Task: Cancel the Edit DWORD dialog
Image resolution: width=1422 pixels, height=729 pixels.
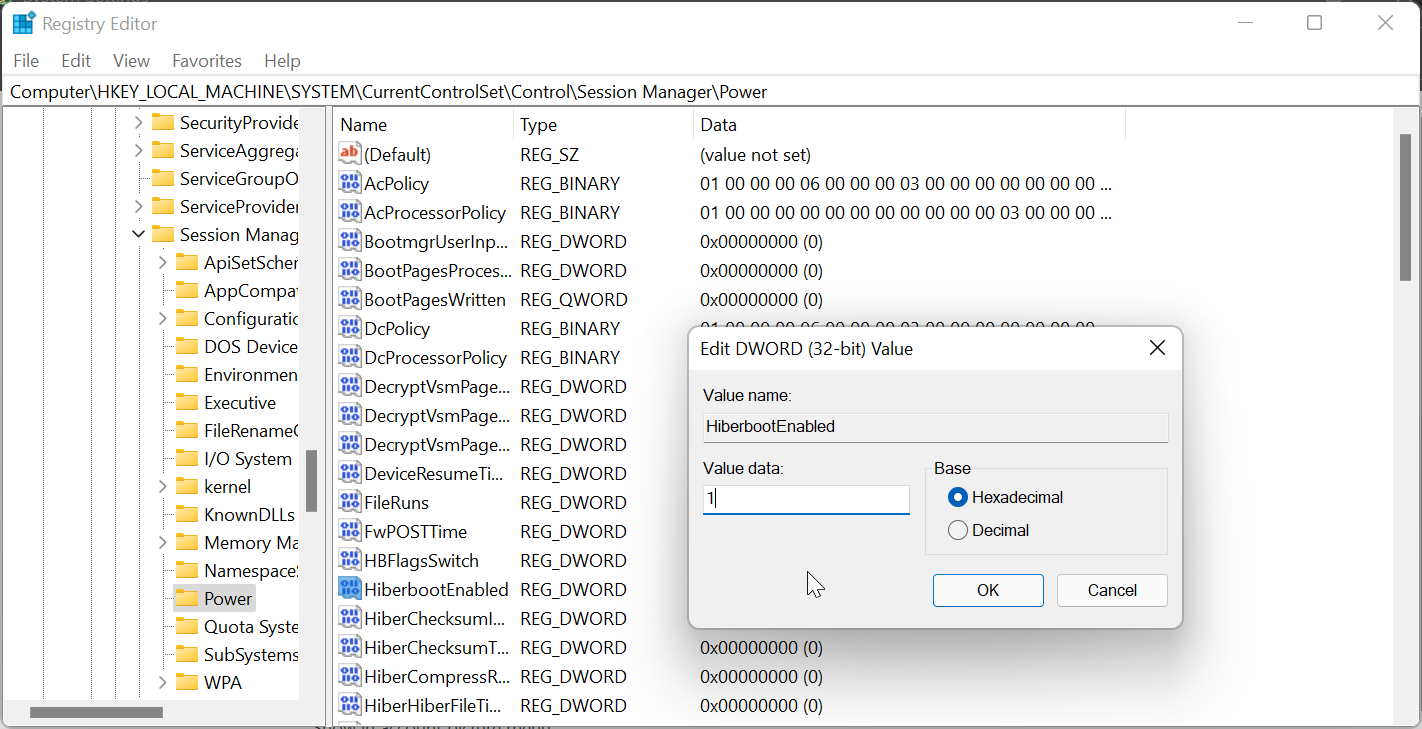Action: 1112,590
